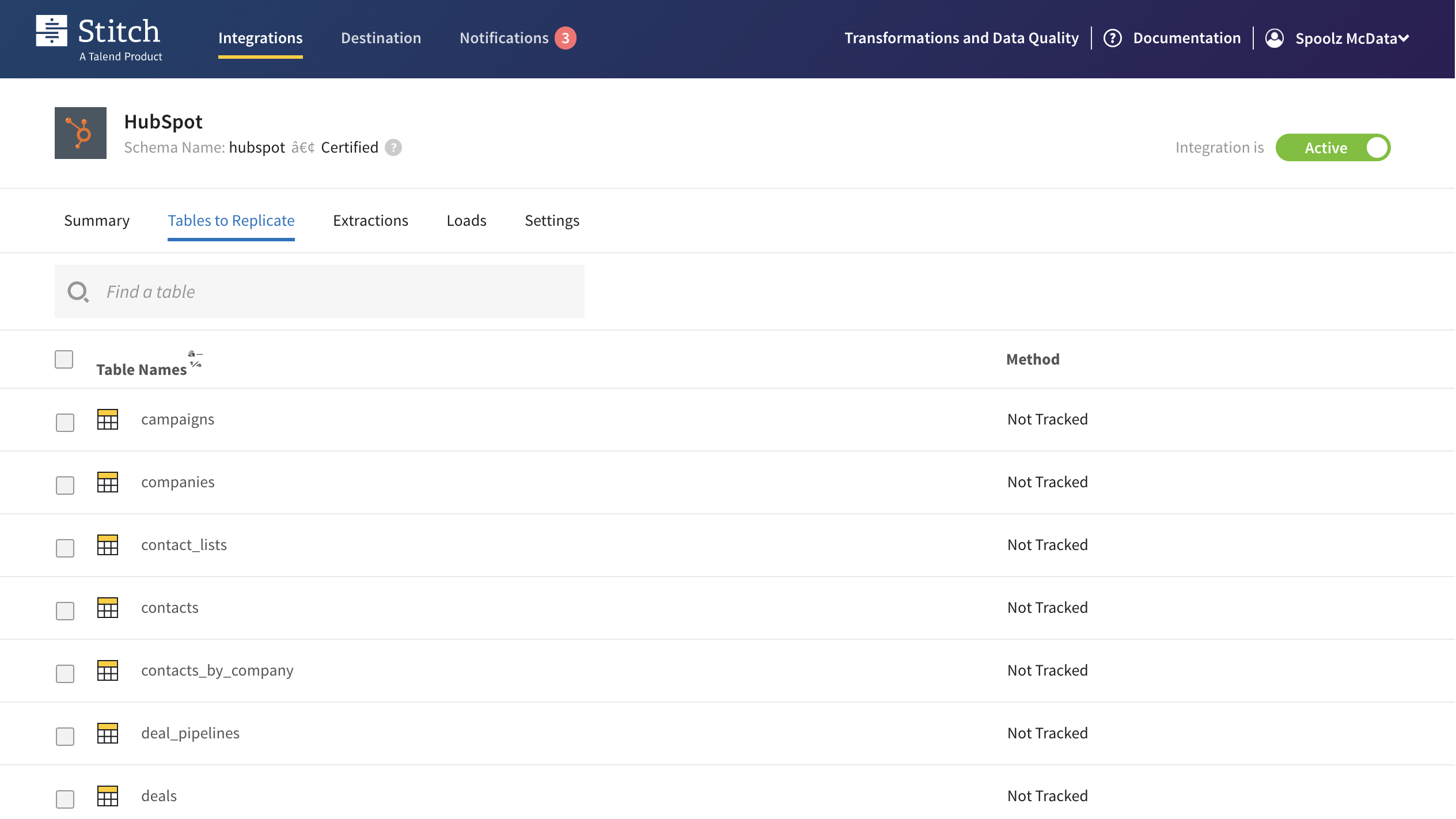Select the campaigns table icon
The width and height of the screenshot is (1456, 819).
(x=108, y=419)
